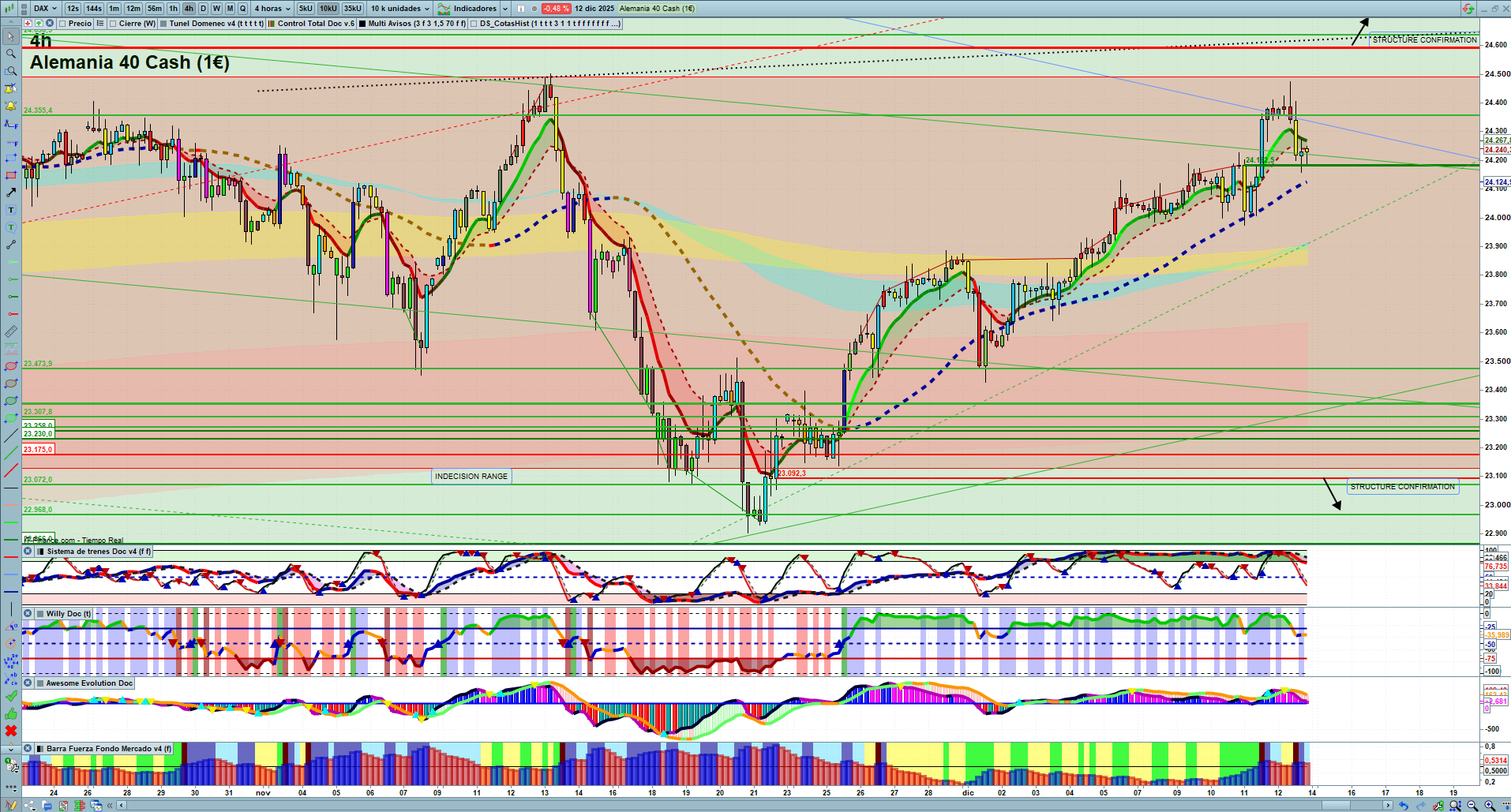The height and width of the screenshot is (812, 1511).
Task: Select the ruler measurement tool
Action: 11,331
